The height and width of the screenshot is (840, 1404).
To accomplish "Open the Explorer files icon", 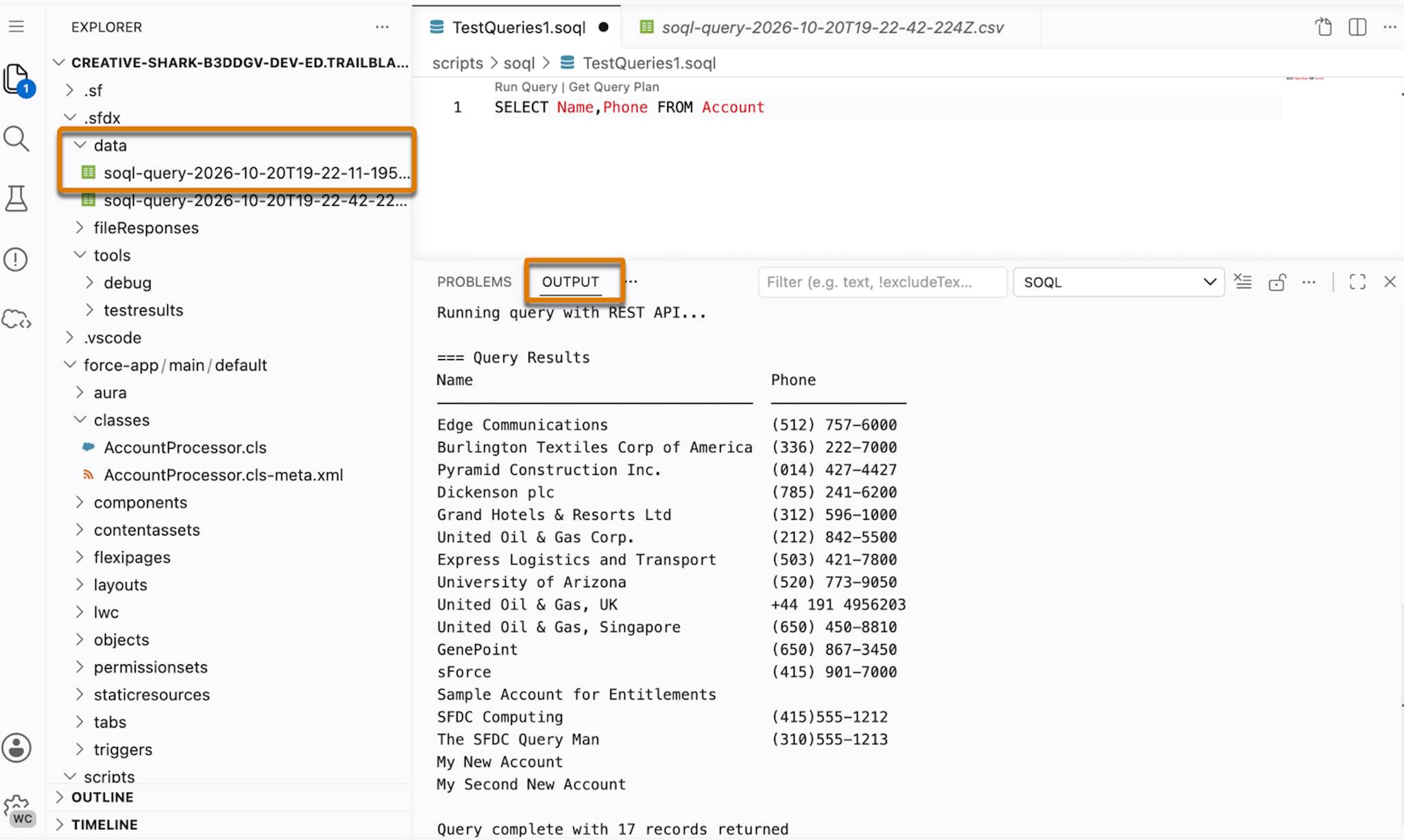I will [x=16, y=79].
